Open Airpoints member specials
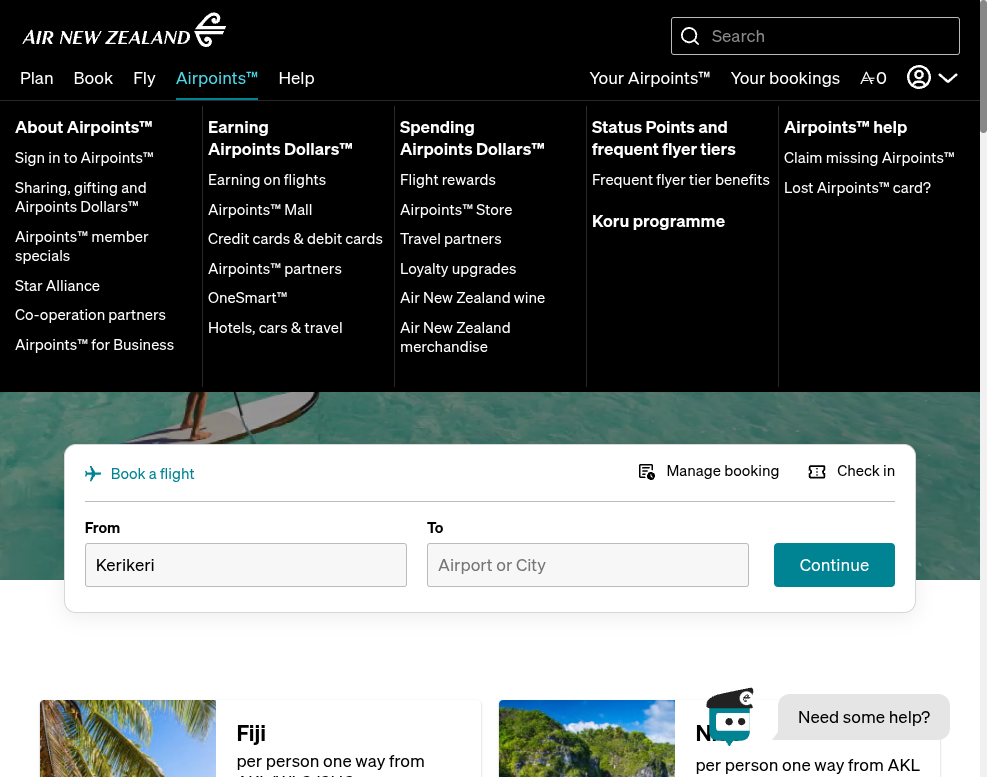The width and height of the screenshot is (987, 777). click(x=82, y=246)
